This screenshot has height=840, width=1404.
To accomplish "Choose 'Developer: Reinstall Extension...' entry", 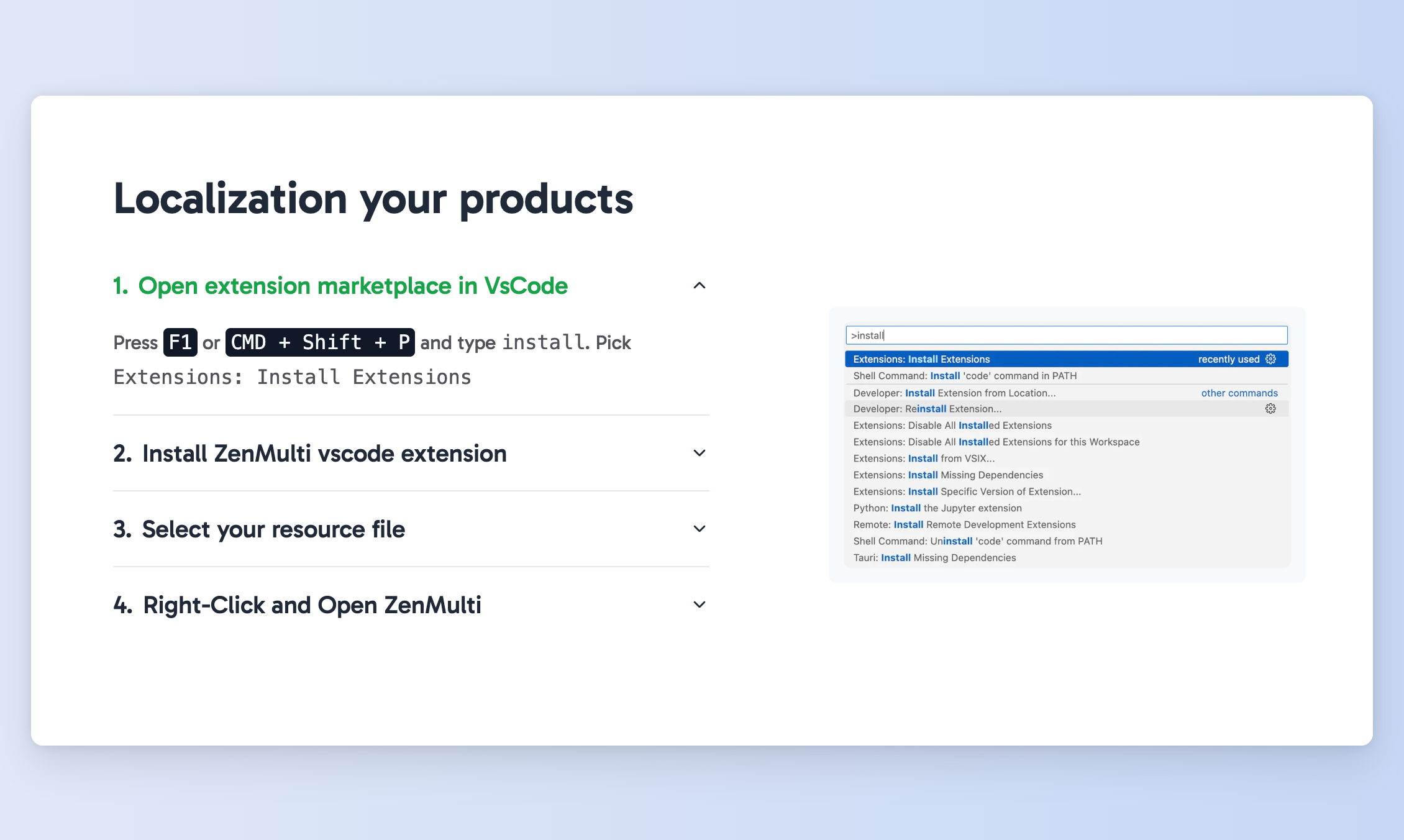I will [927, 409].
